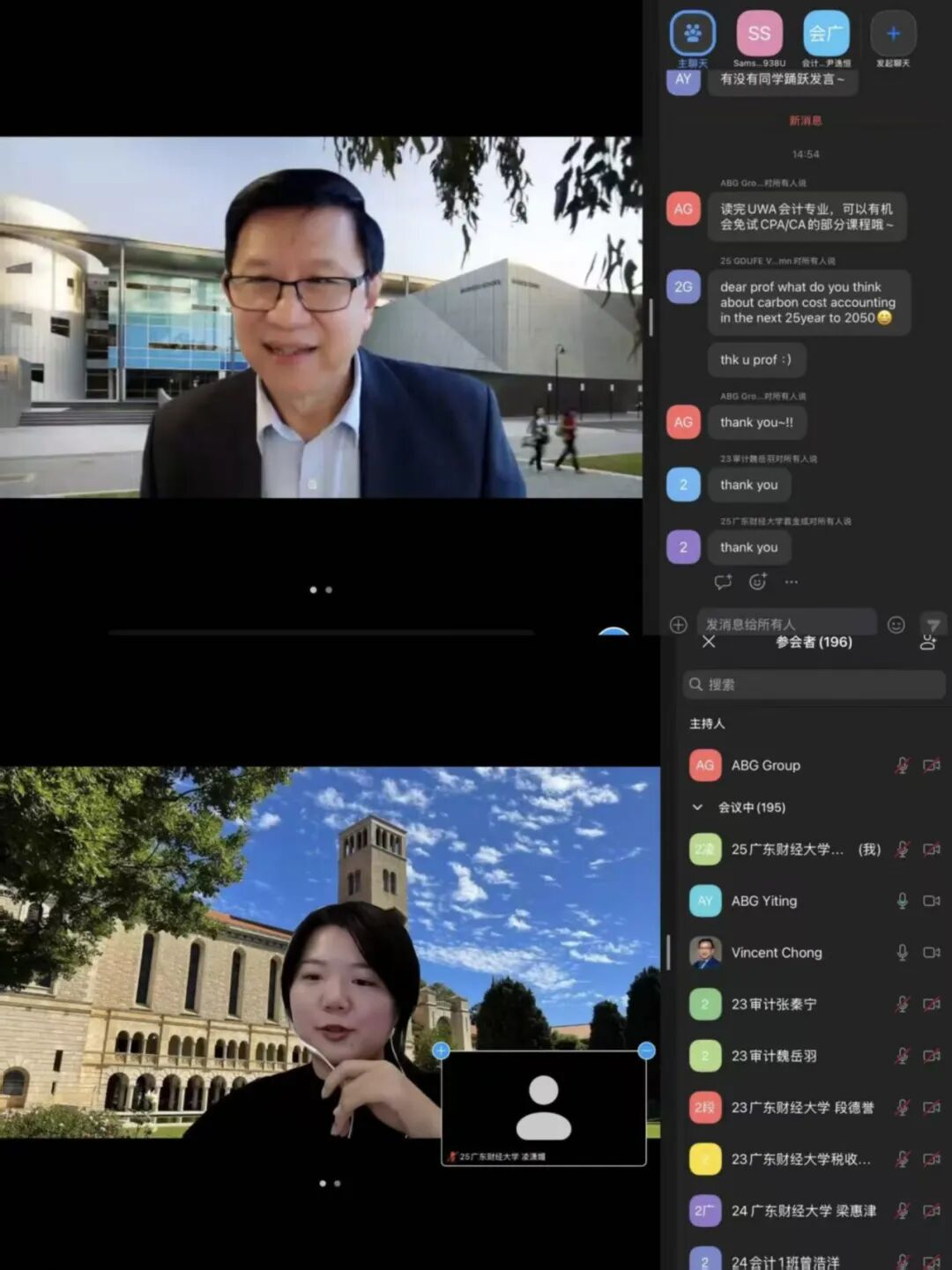Open the emoji picker beside the message box
The height and width of the screenshot is (1270, 952).
pos(896,625)
